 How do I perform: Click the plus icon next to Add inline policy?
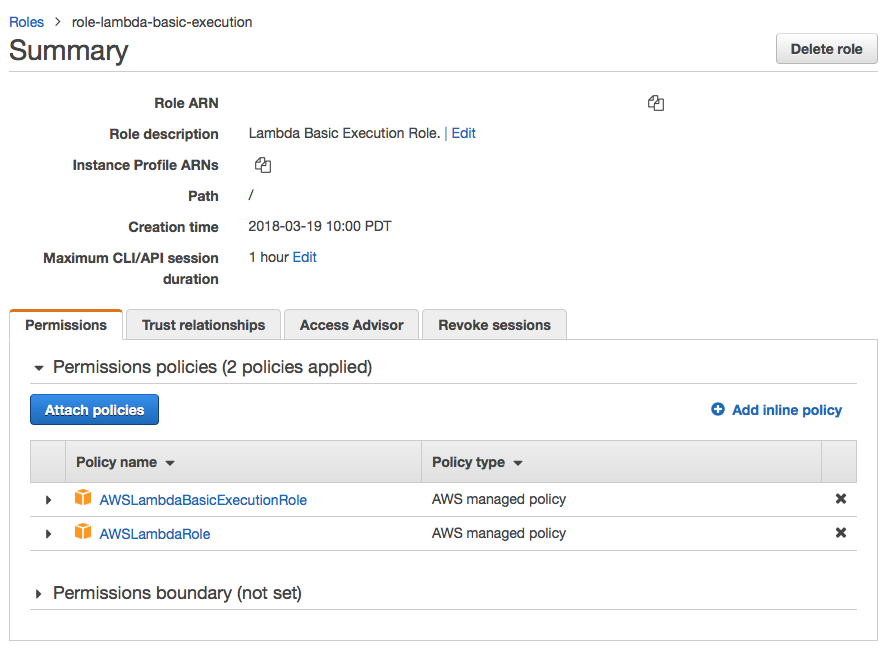click(718, 410)
